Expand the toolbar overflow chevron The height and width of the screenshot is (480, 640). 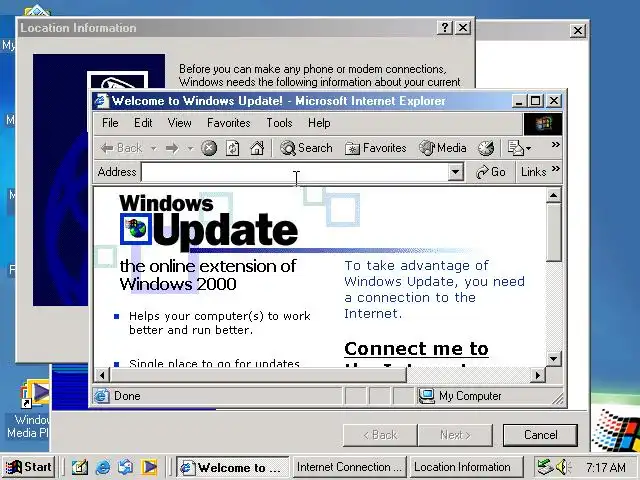tap(555, 144)
